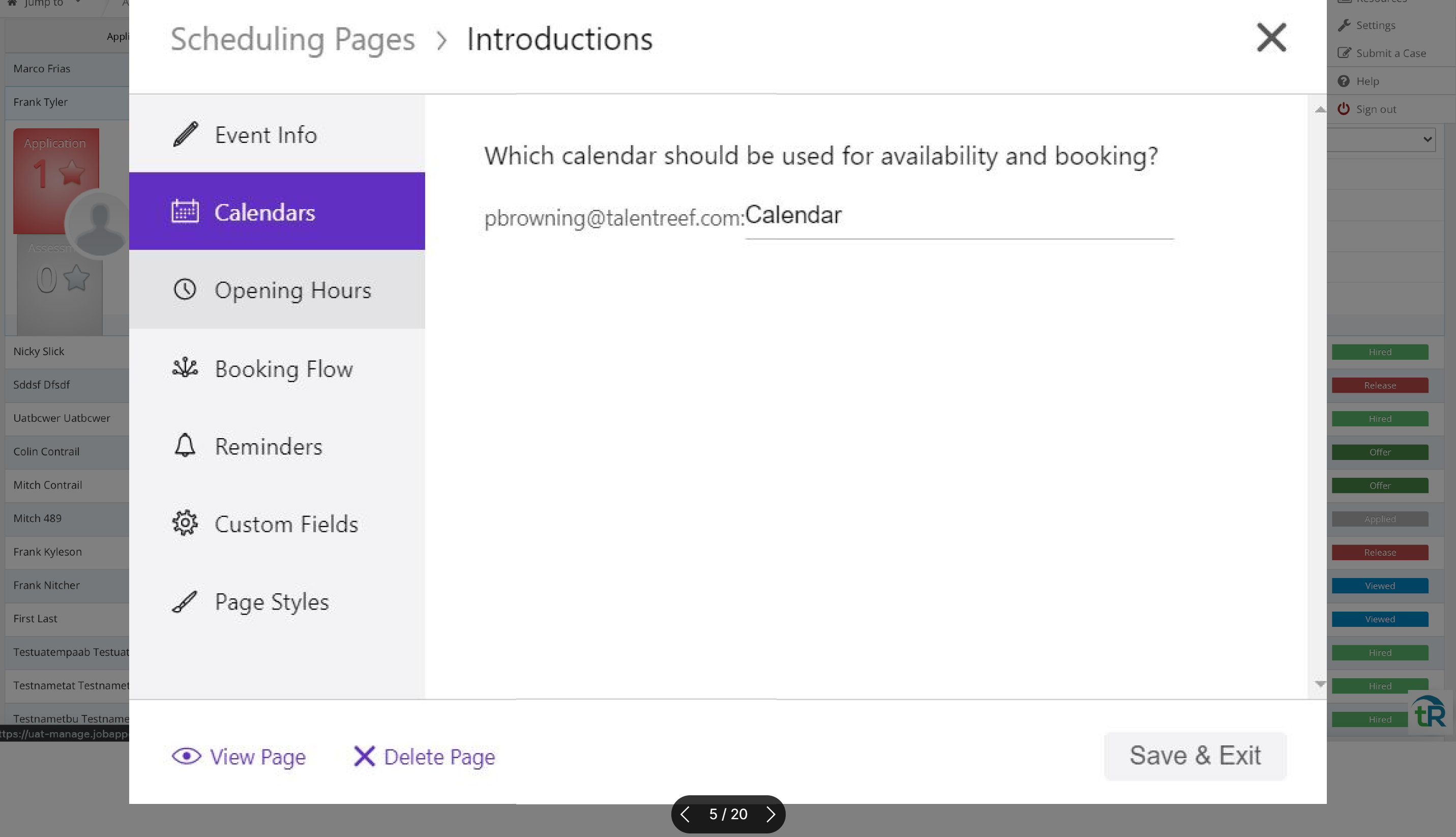Click the Booking Flow branch icon
1456x837 pixels.
(x=184, y=368)
